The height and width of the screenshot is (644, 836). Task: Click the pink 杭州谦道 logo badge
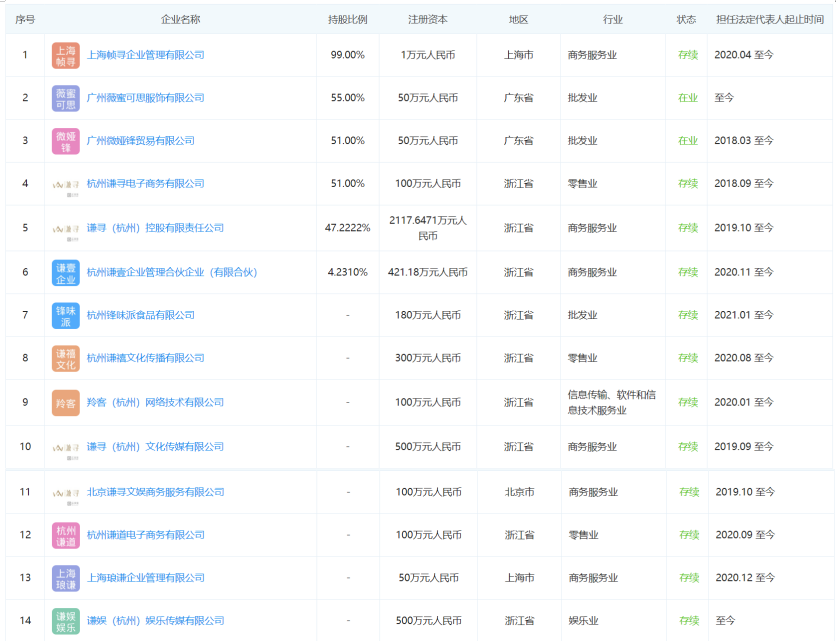coord(65,535)
